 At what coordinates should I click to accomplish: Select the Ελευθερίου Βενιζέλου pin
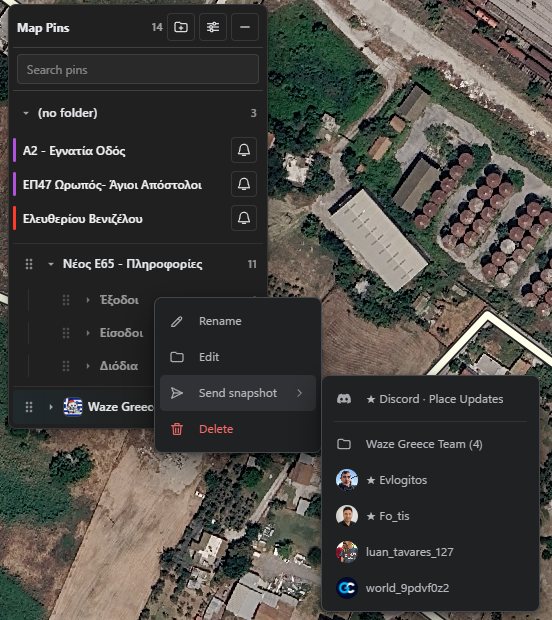coord(83,219)
